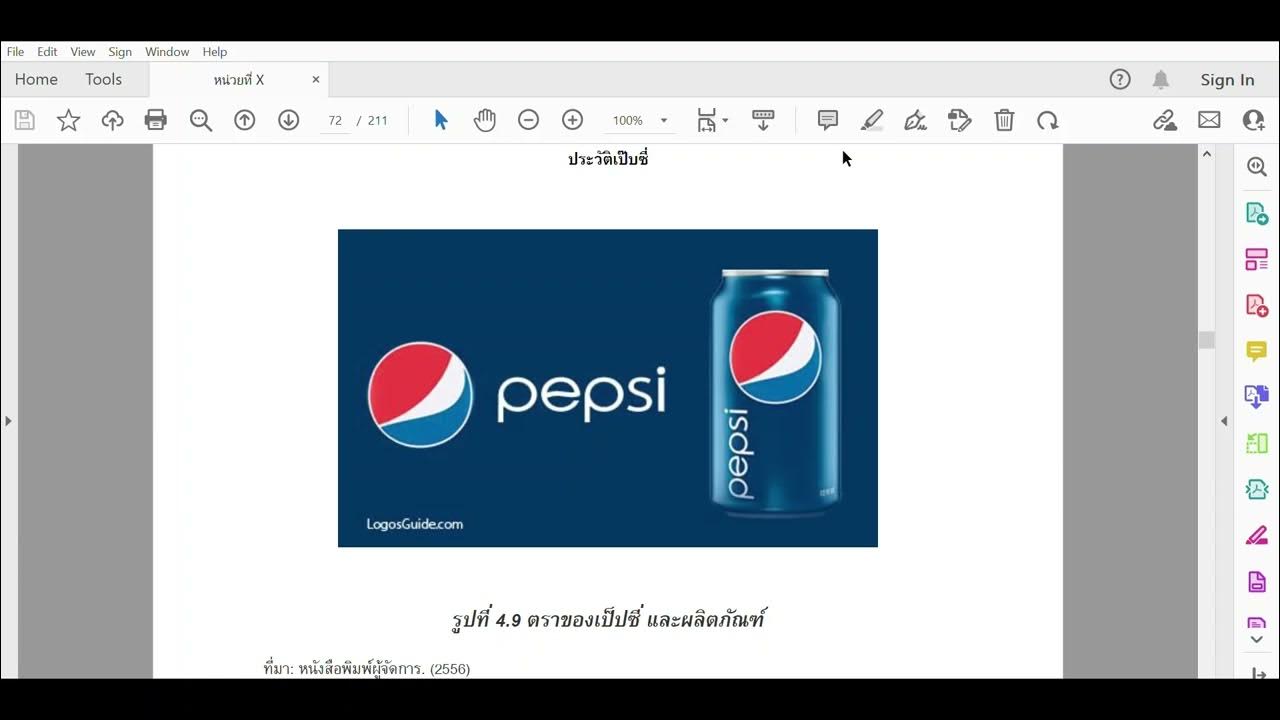
Task: Open the Window menu
Action: tap(167, 52)
